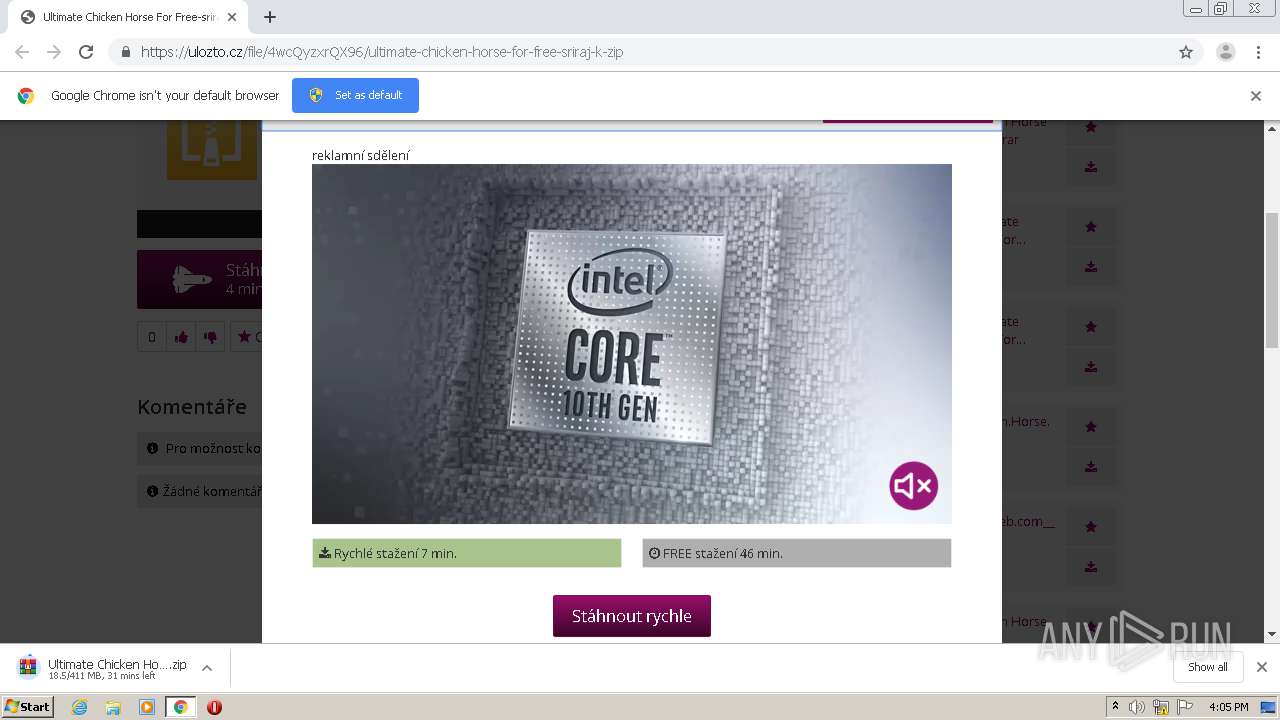Star the first related file
Image resolution: width=1280 pixels, height=720 pixels.
pyautogui.click(x=1091, y=127)
